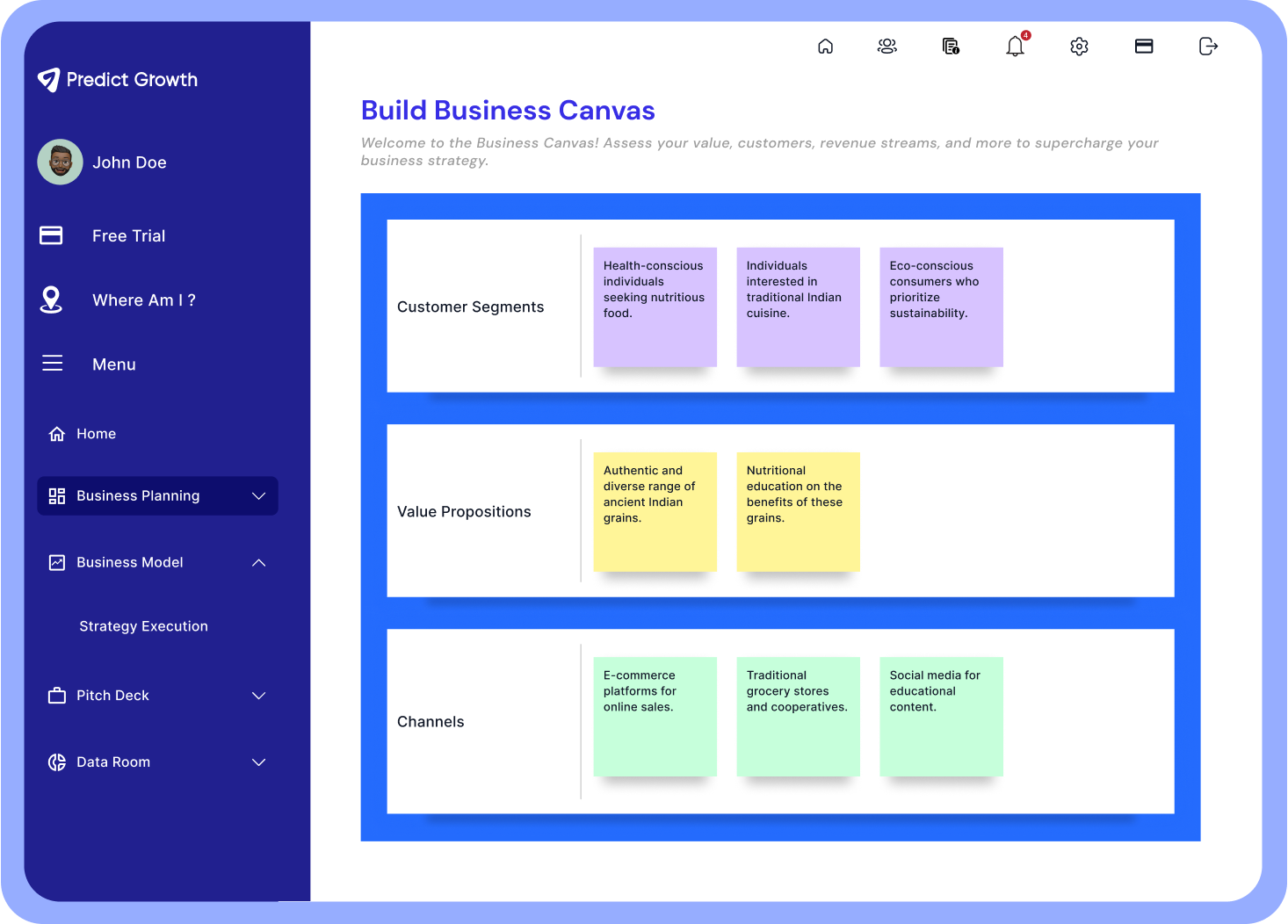Click the Where Am I location pin icon
This screenshot has height=924, width=1288.
click(x=52, y=300)
